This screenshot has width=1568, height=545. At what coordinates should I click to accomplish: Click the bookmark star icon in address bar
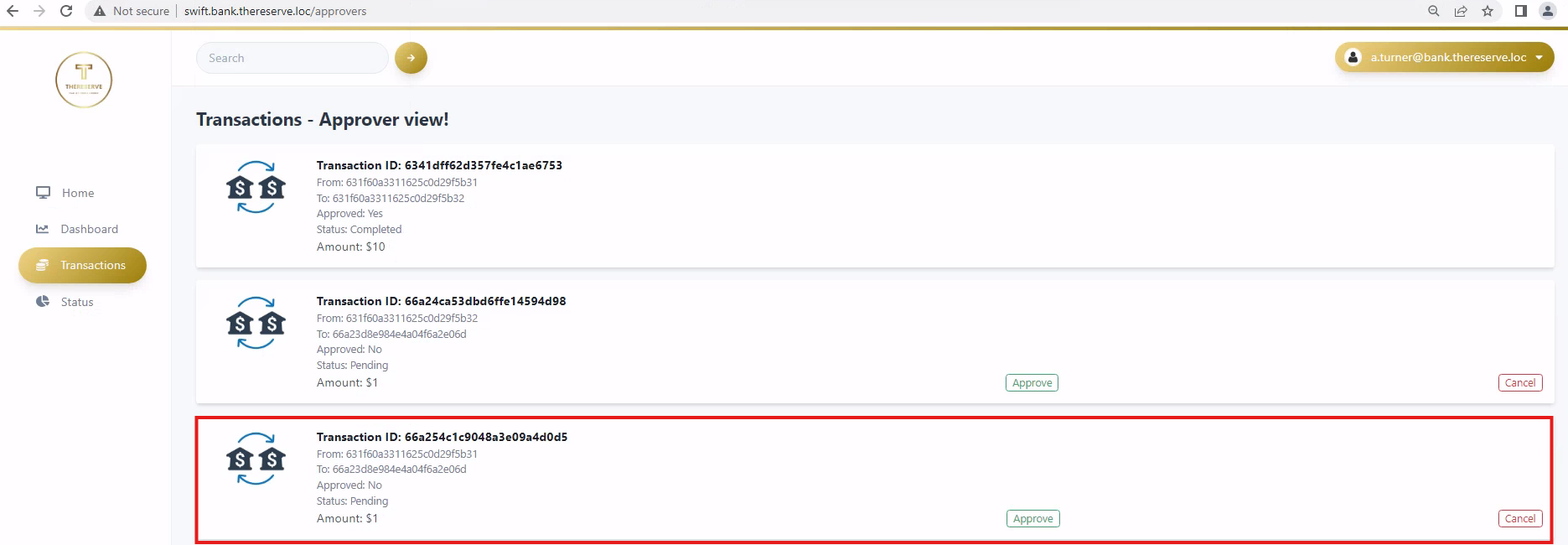tap(1488, 11)
